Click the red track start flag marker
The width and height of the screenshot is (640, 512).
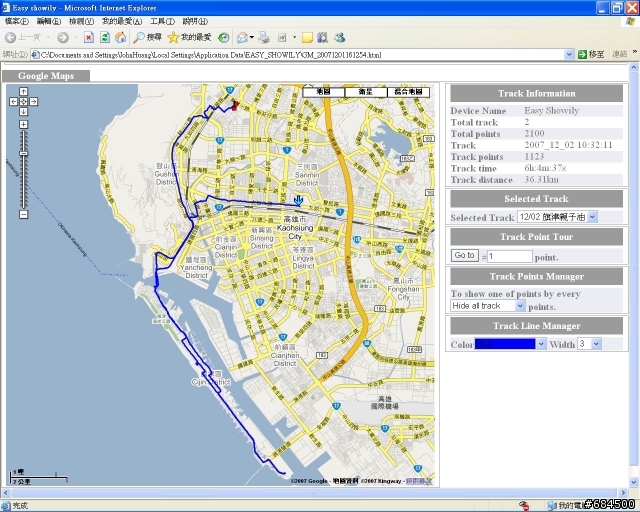(235, 105)
